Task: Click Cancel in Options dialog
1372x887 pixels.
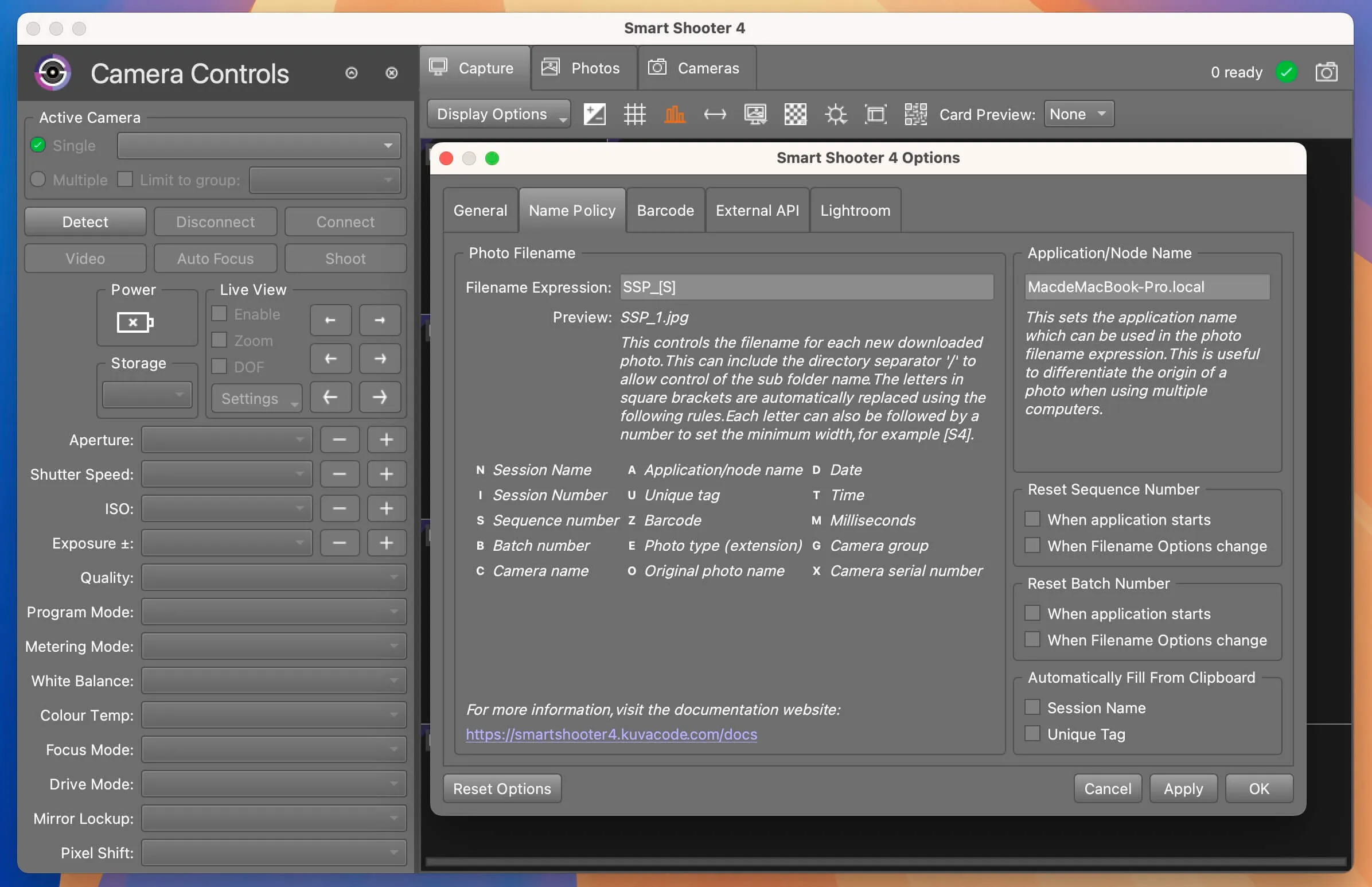Action: [1108, 788]
